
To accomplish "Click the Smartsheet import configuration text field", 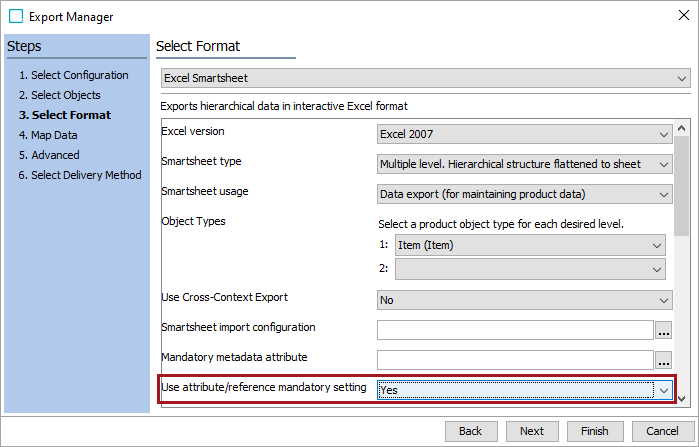I will pyautogui.click(x=515, y=330).
